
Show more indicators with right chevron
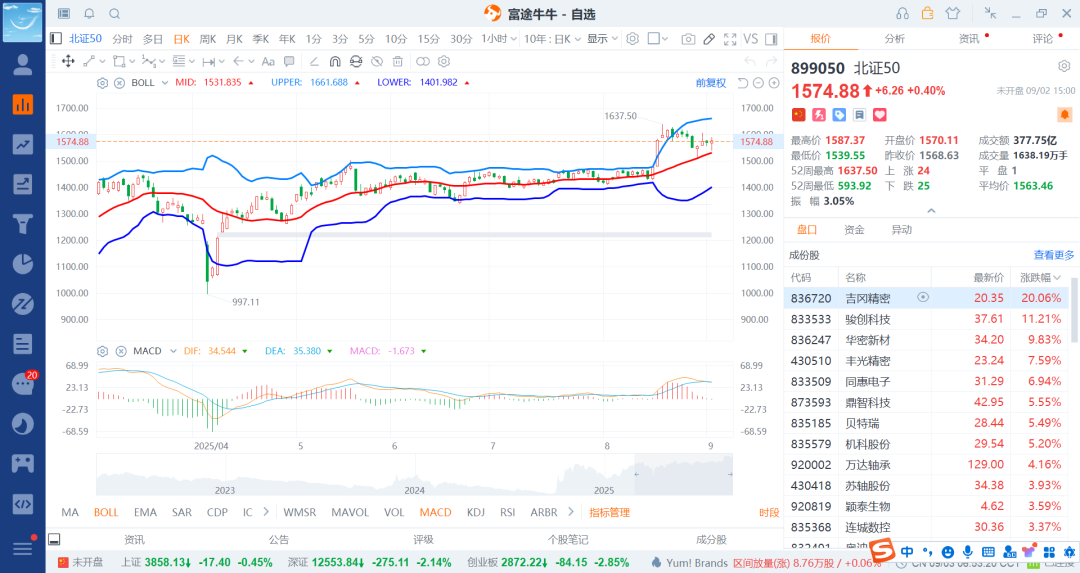coord(570,512)
